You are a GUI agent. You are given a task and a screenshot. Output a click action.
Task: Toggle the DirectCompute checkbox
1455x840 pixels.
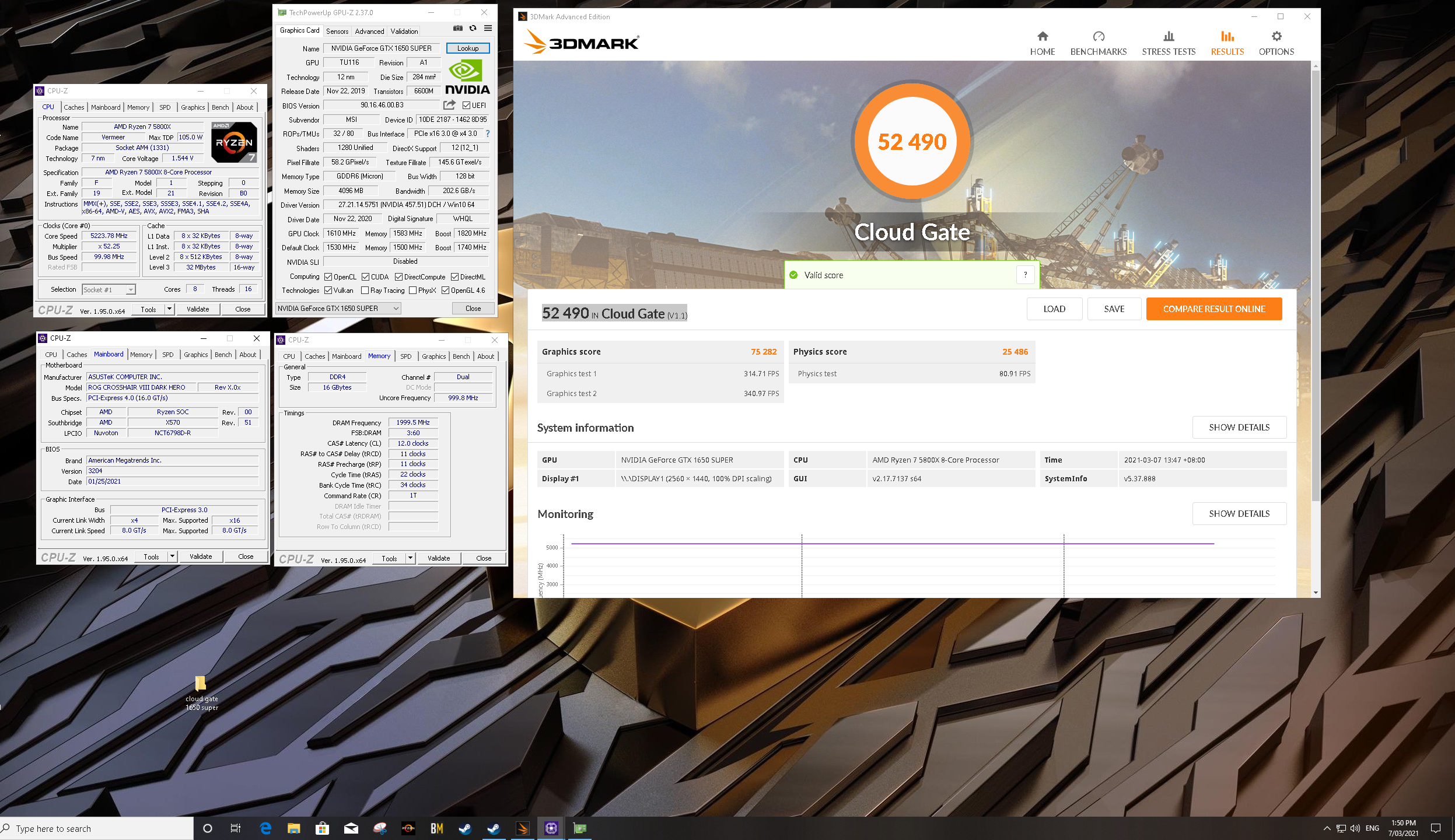(399, 277)
